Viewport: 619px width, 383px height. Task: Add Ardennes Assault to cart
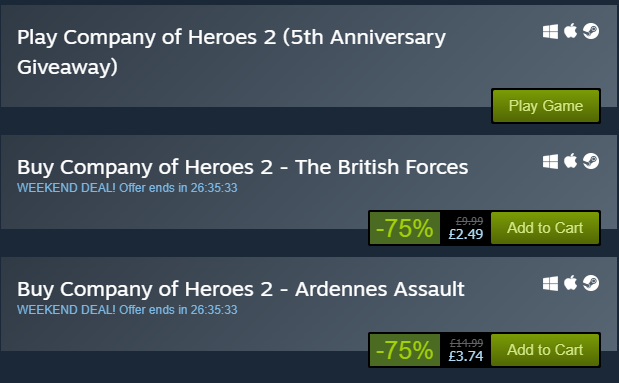(545, 350)
